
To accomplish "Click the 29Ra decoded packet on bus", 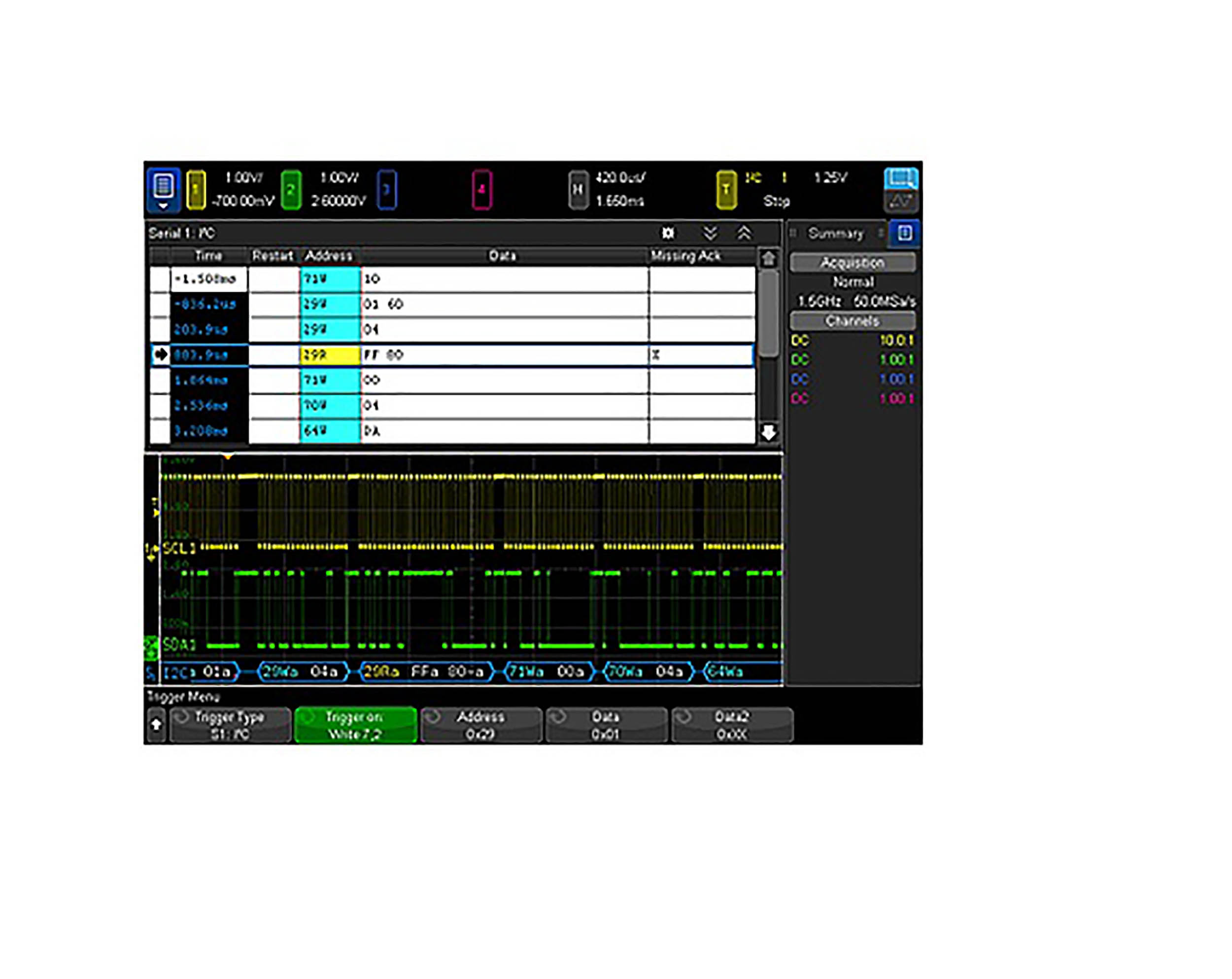I will (428, 671).
